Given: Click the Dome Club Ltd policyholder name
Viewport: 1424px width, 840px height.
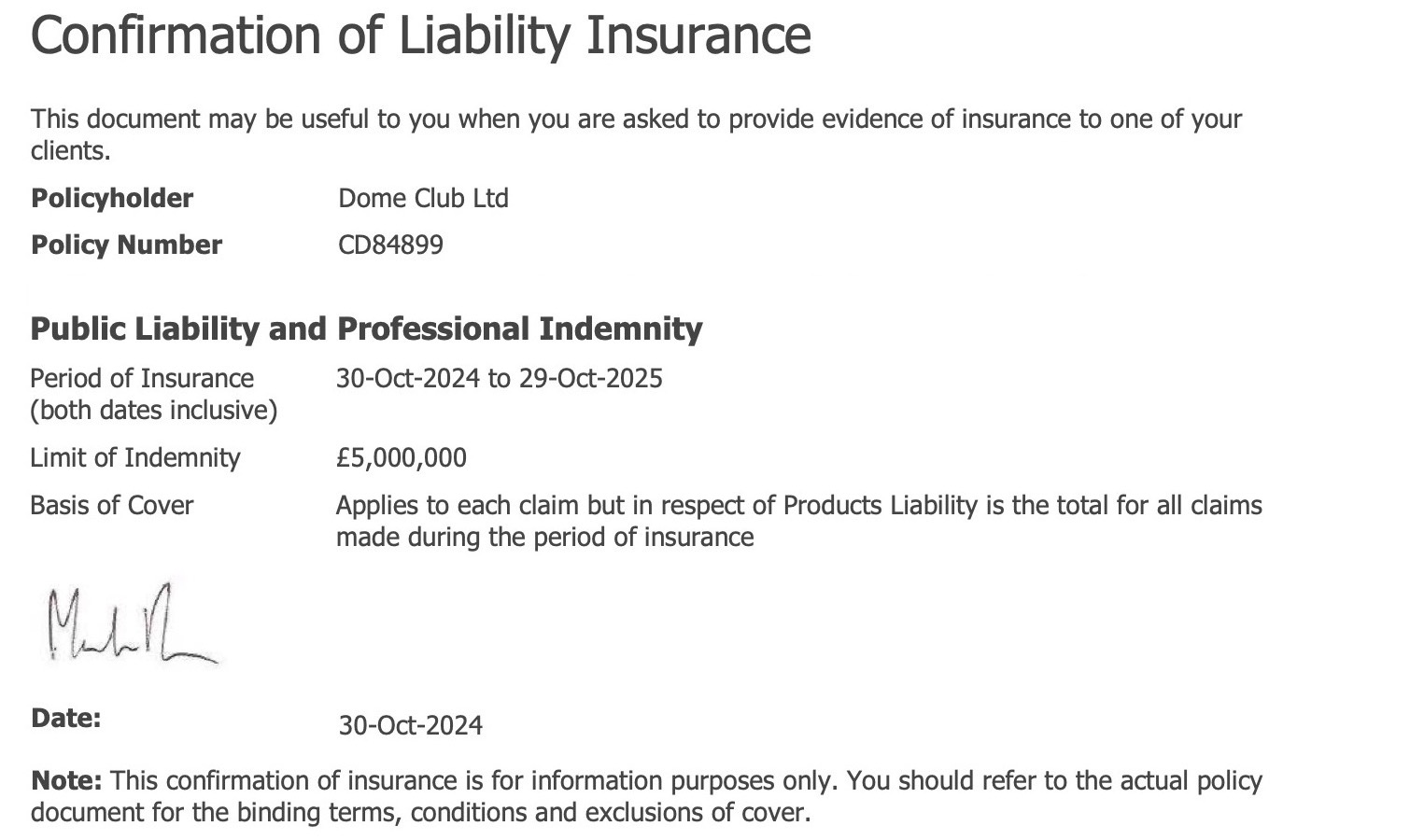Looking at the screenshot, I should [x=423, y=198].
